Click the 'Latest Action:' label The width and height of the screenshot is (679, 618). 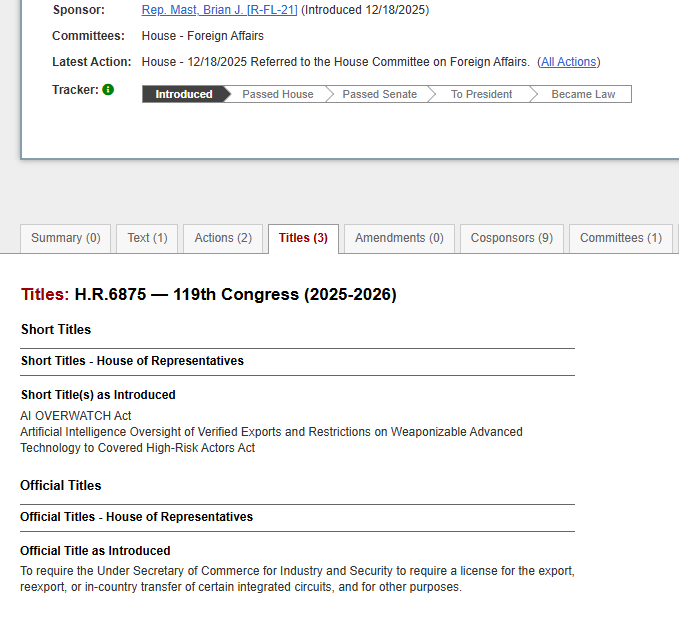[x=92, y=62]
